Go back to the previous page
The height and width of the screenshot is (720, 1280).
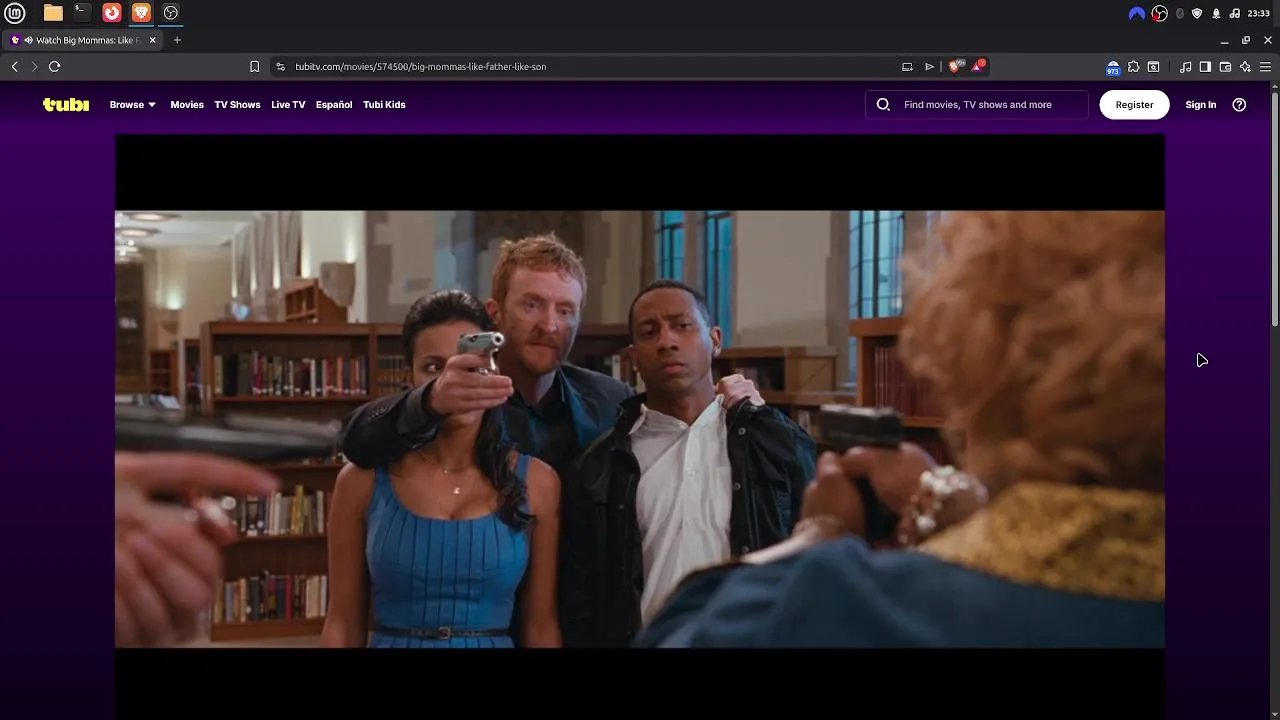(15, 66)
